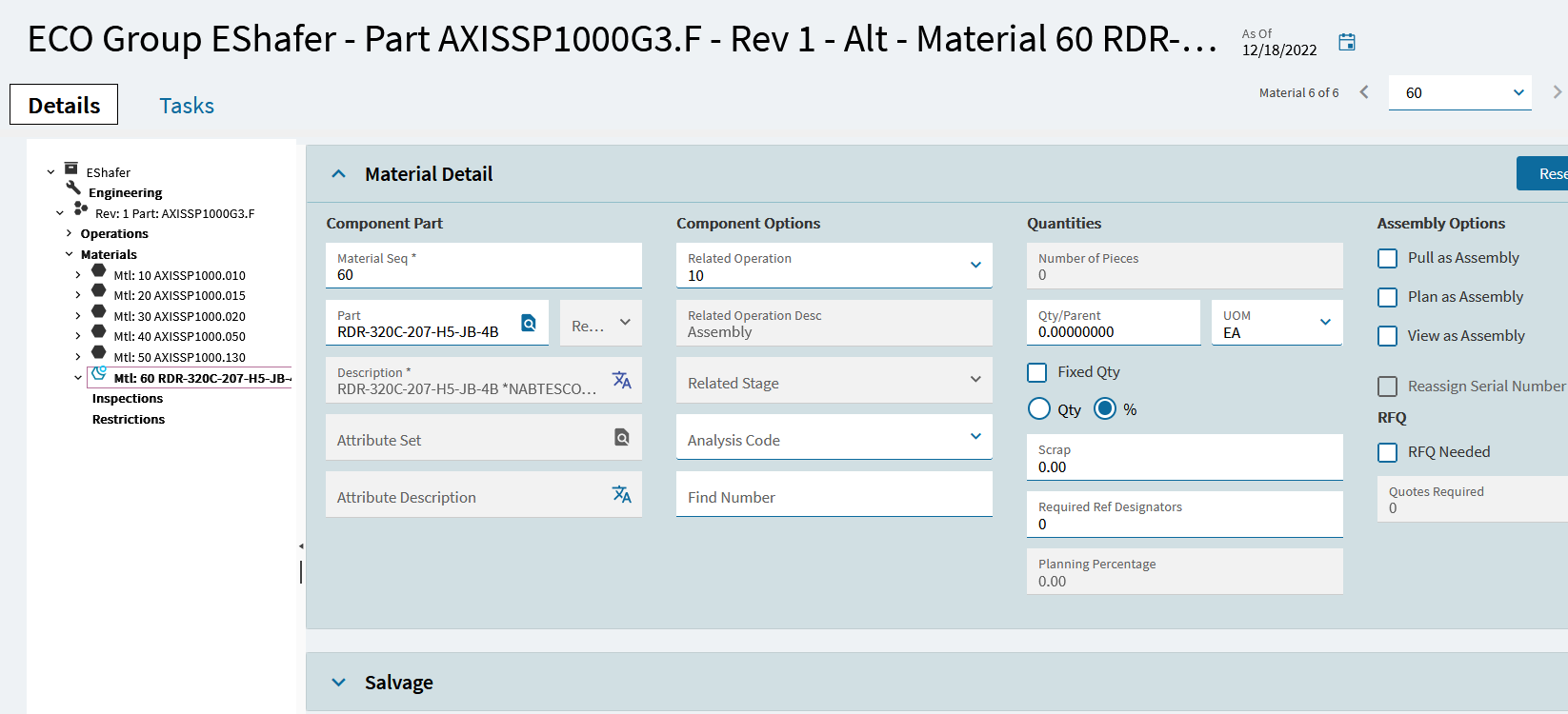1568x714 pixels.
Task: Open Inspections under material 60
Action: pos(128,399)
